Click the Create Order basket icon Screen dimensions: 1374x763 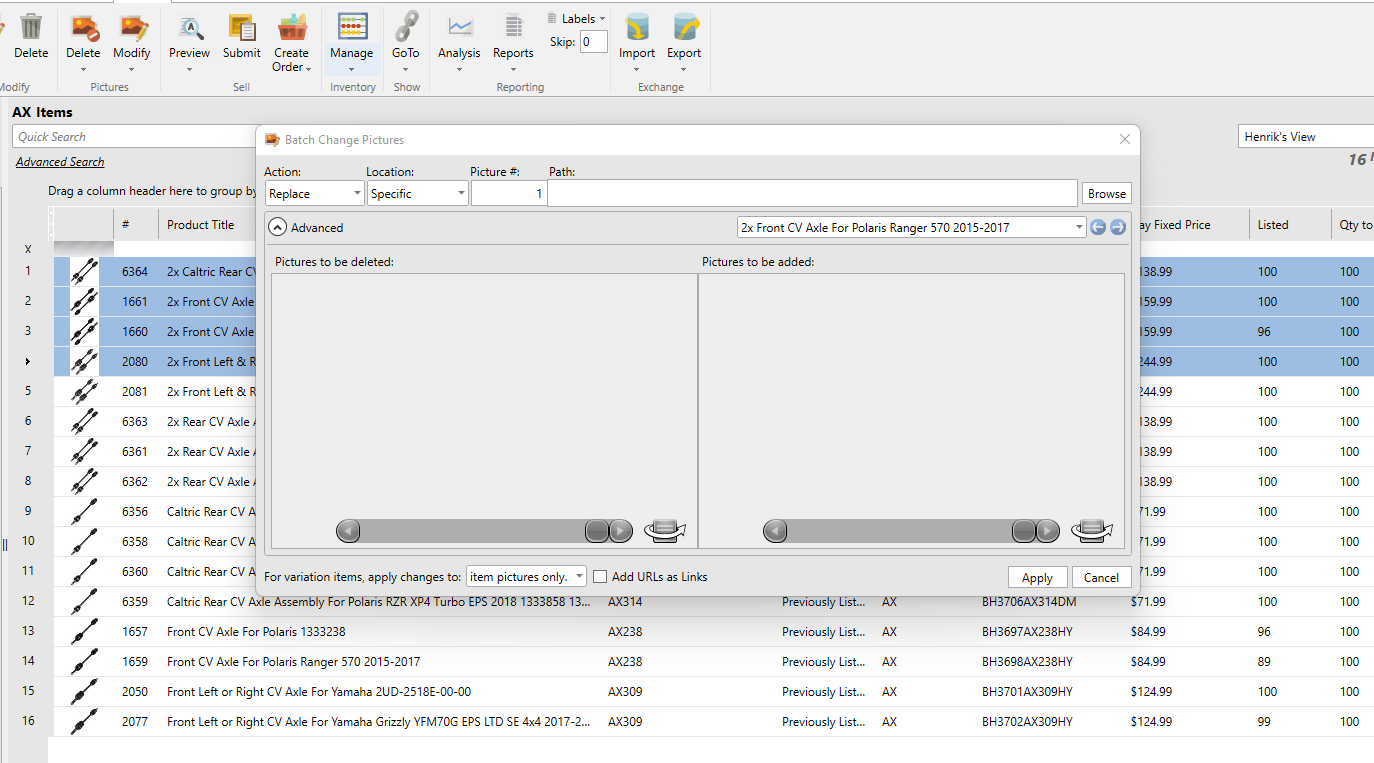pyautogui.click(x=292, y=28)
